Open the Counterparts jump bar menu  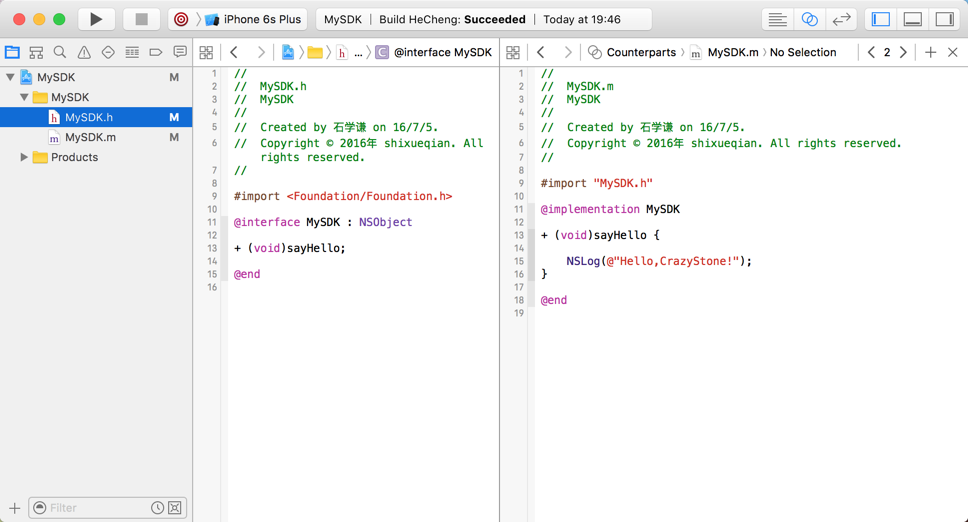click(x=632, y=52)
